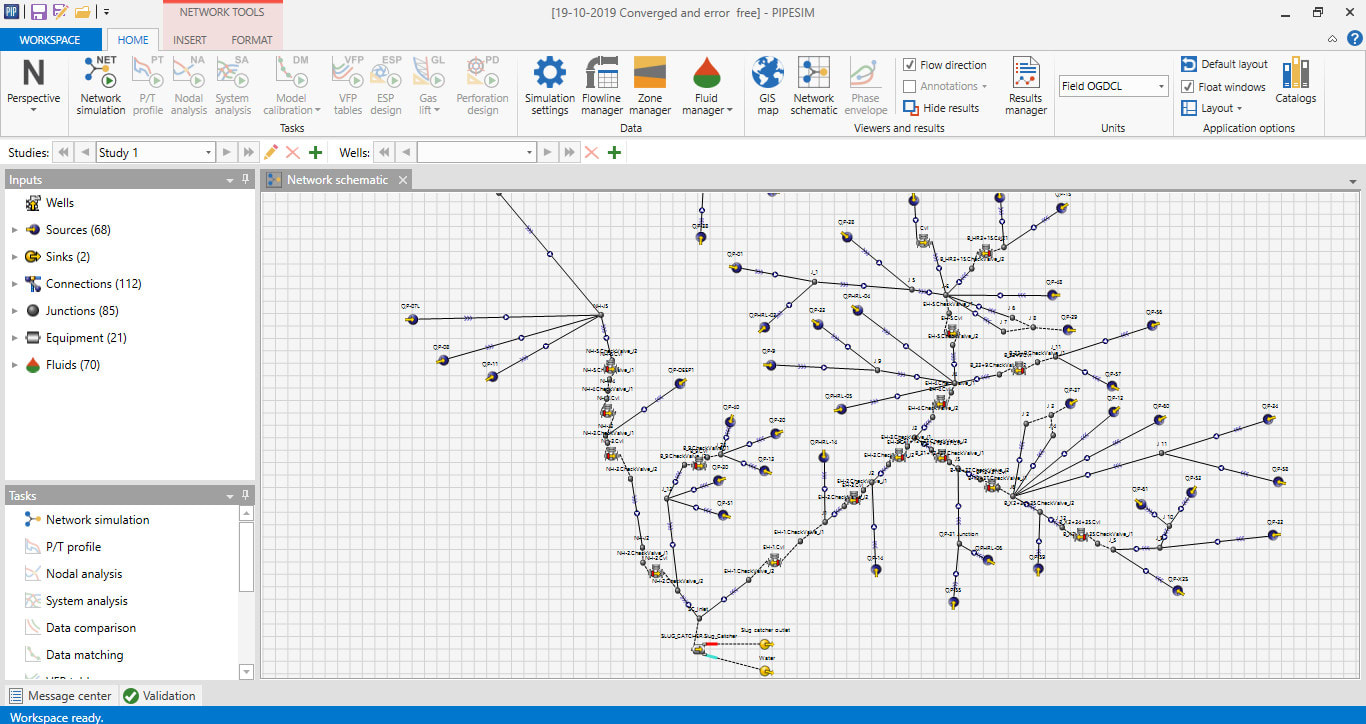Screen dimensions: 1366x724
Task: Expand Equipment (21) tree node
Action: tap(15, 338)
